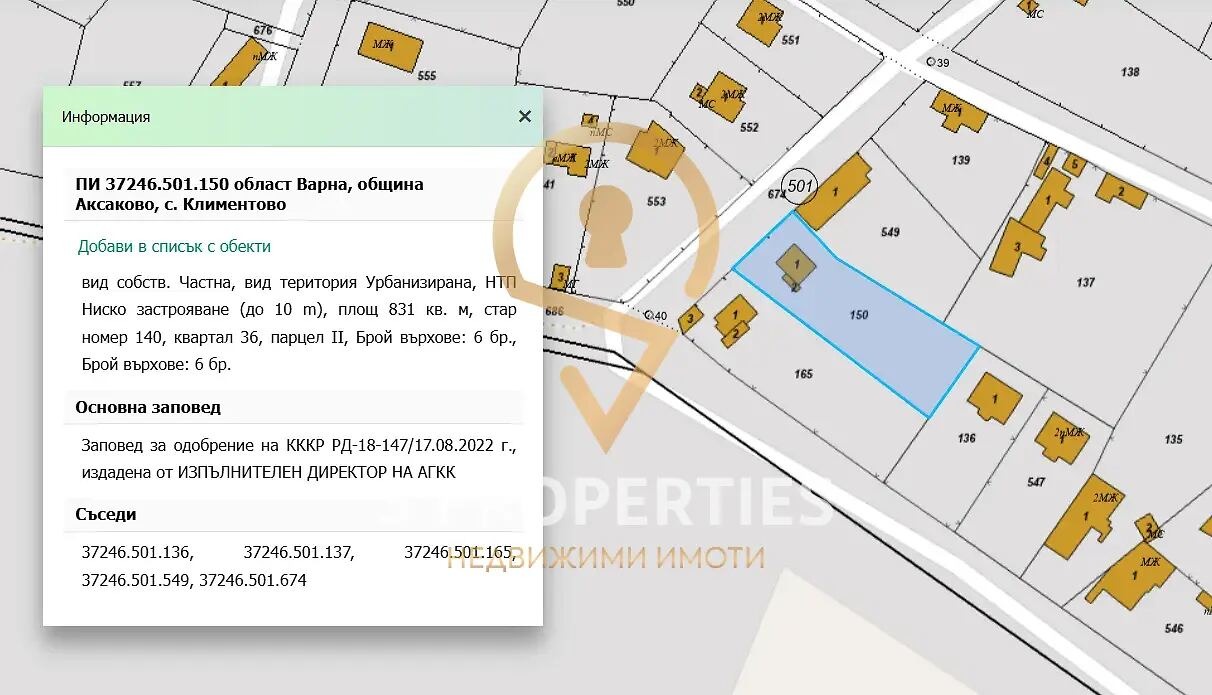Click the road marker labeled 501
Image resolution: width=1212 pixels, height=695 pixels.
799,184
